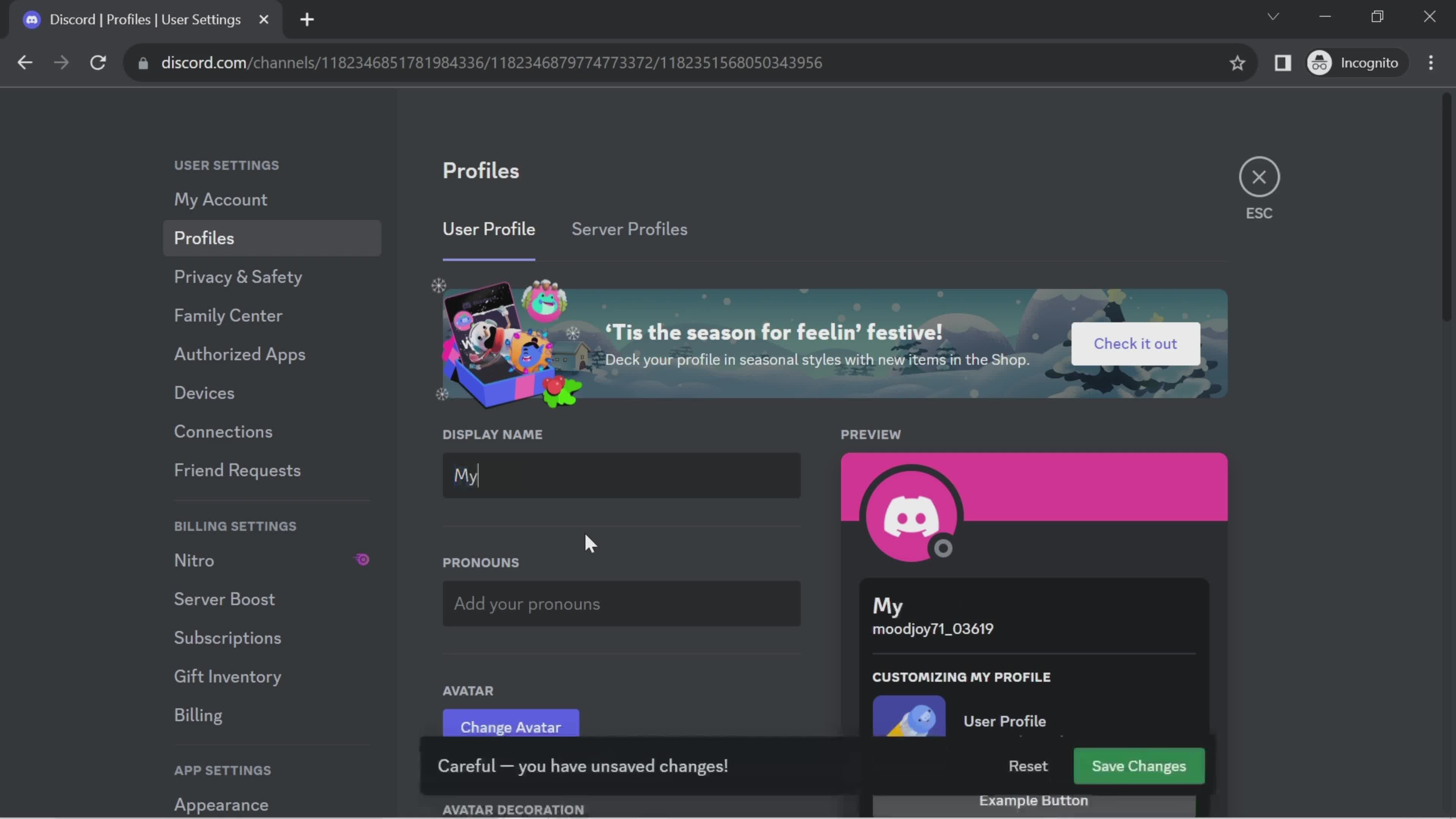This screenshot has height=819, width=1456.
Task: Open a new browser tab
Action: [x=307, y=20]
